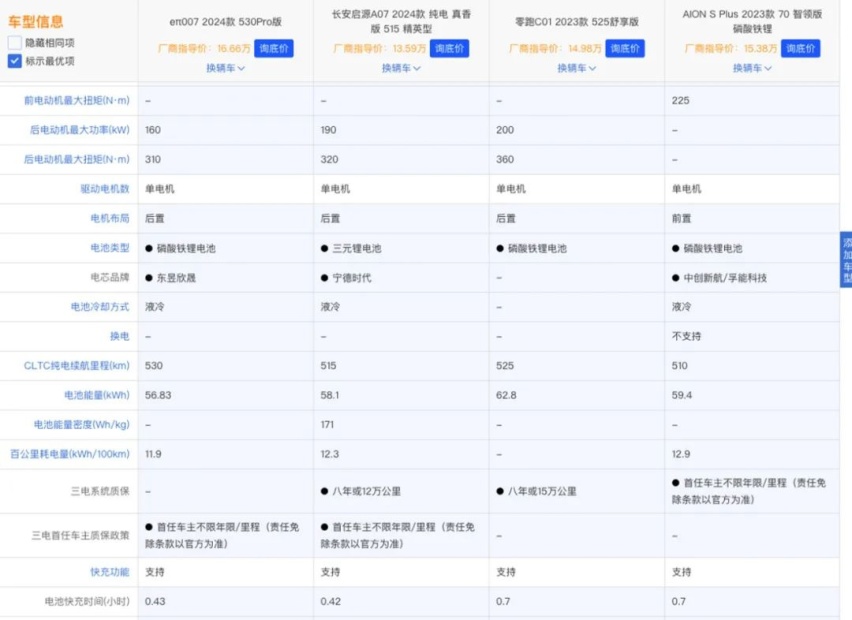
Task: Click the 电机布局 row label
Action: tap(110, 218)
